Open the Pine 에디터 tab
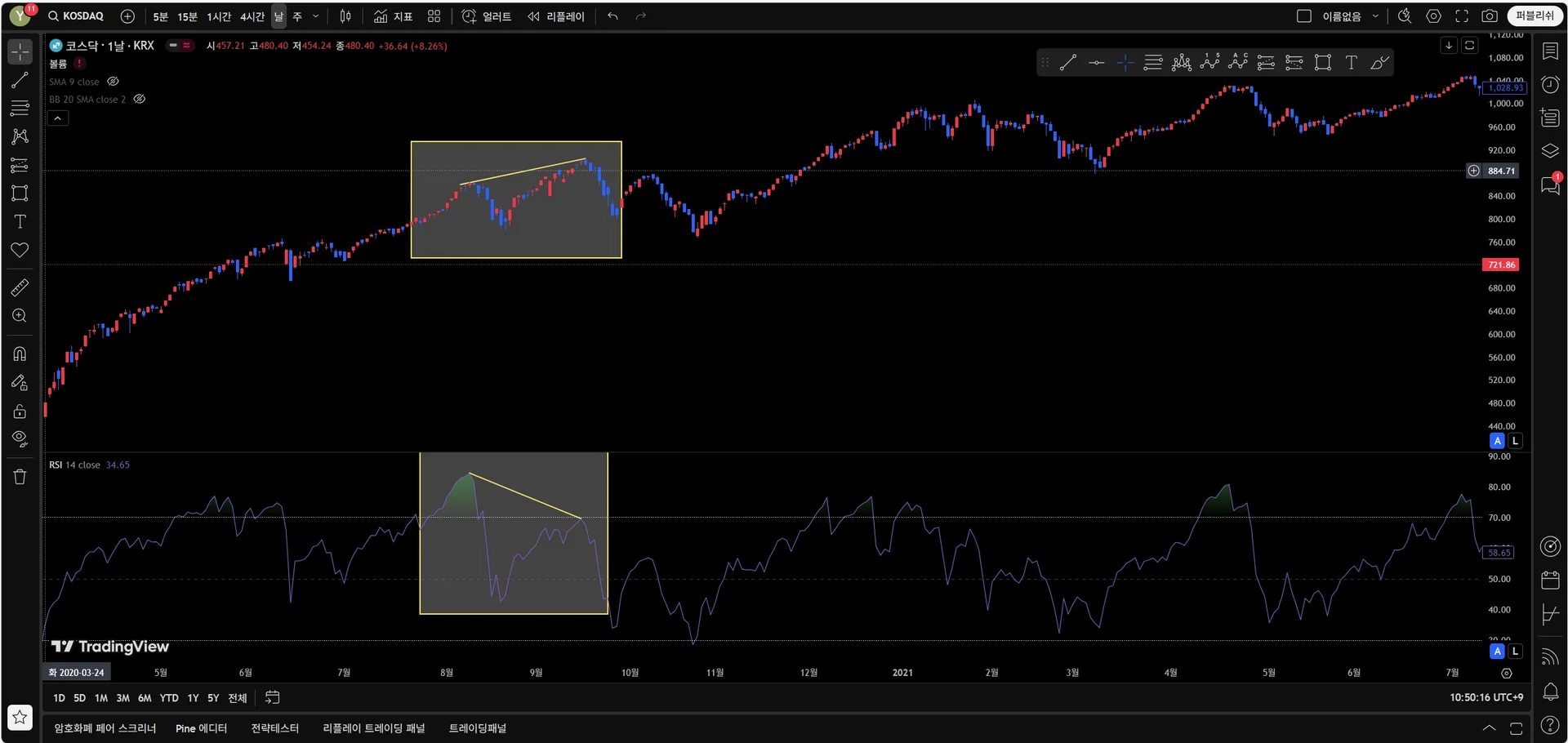This screenshot has width=1568, height=743. (201, 728)
